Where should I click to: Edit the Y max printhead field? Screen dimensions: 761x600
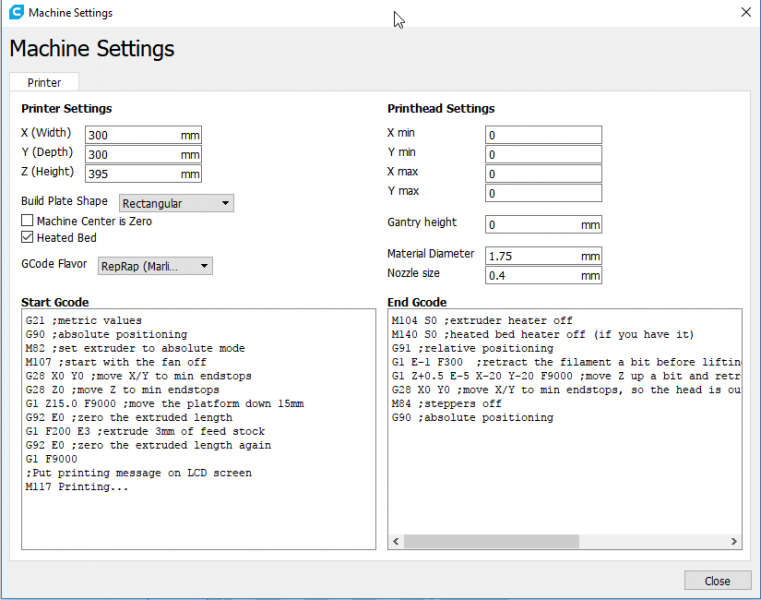(542, 193)
